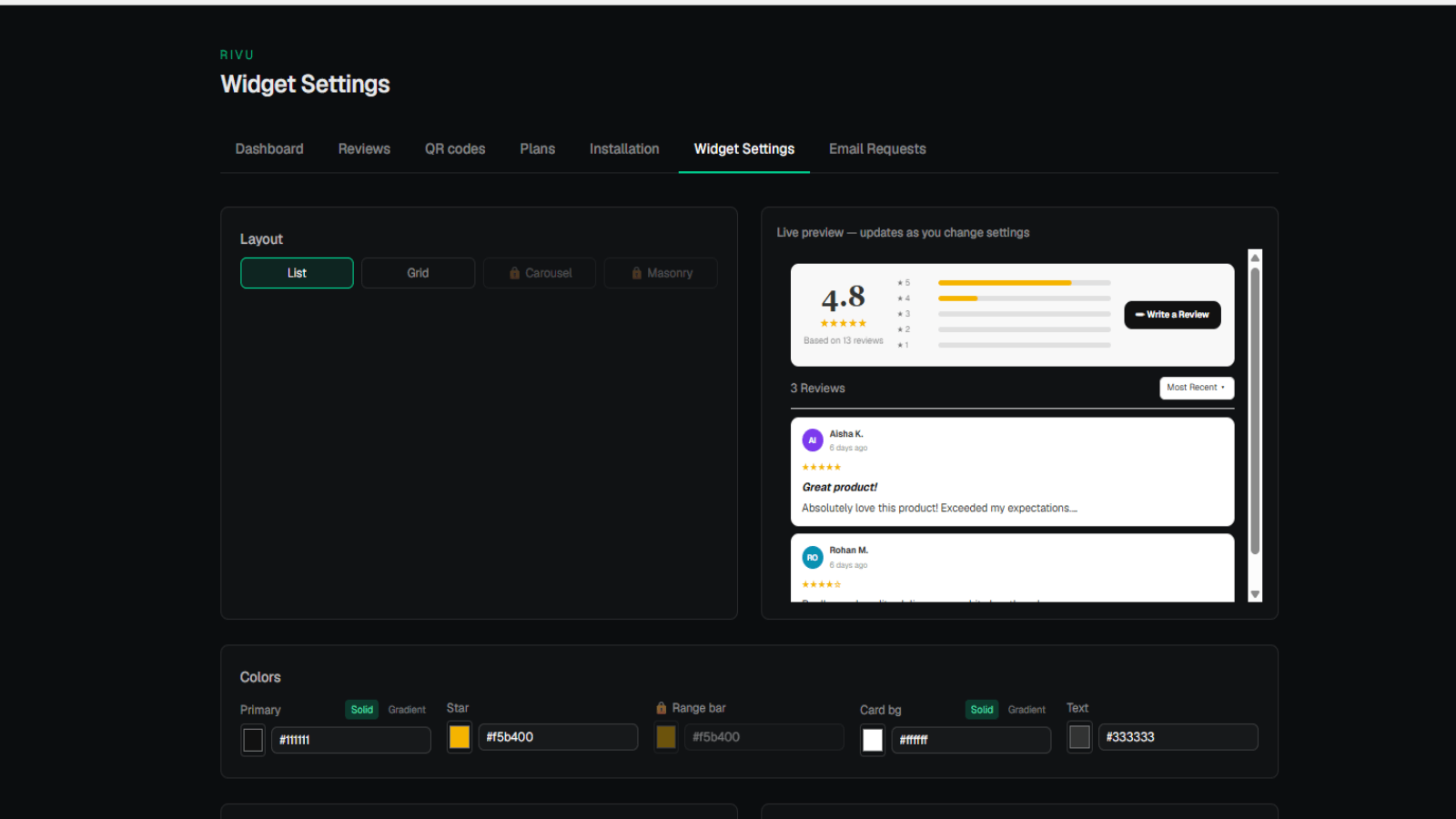Click reviewer name "Rohan M."
1456x819 pixels.
click(849, 551)
